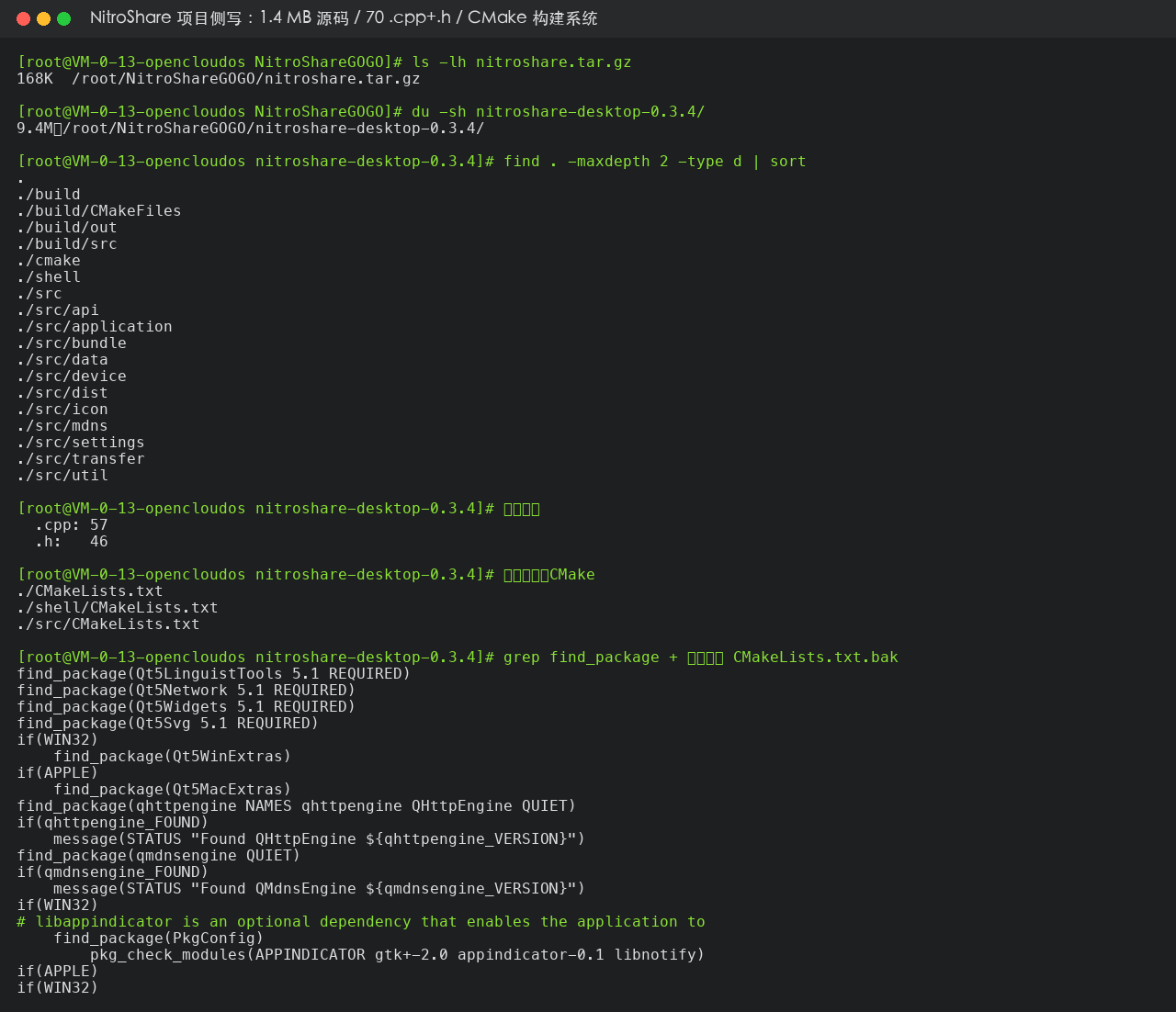Click the './build/CMakeFiles' directory line
This screenshot has width=1176, height=1012.
(99, 211)
